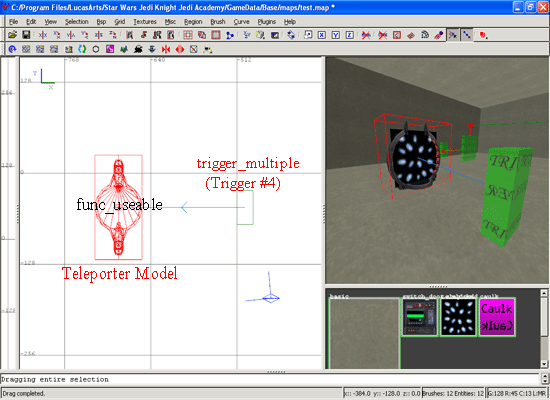Select the basic gray floor texture
This screenshot has height=400, width=550.
tap(364, 333)
